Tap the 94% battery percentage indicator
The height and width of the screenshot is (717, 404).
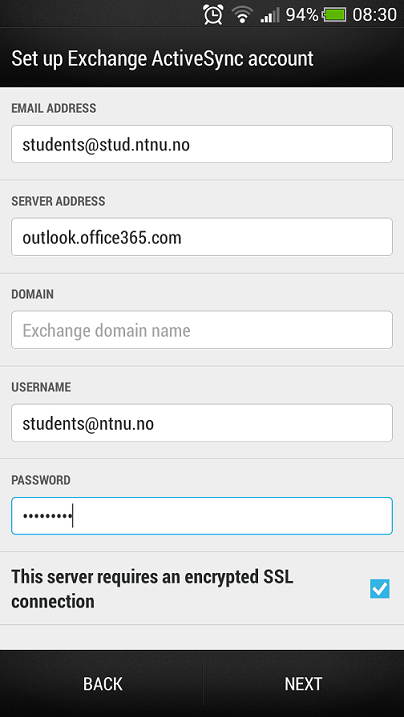pos(302,15)
